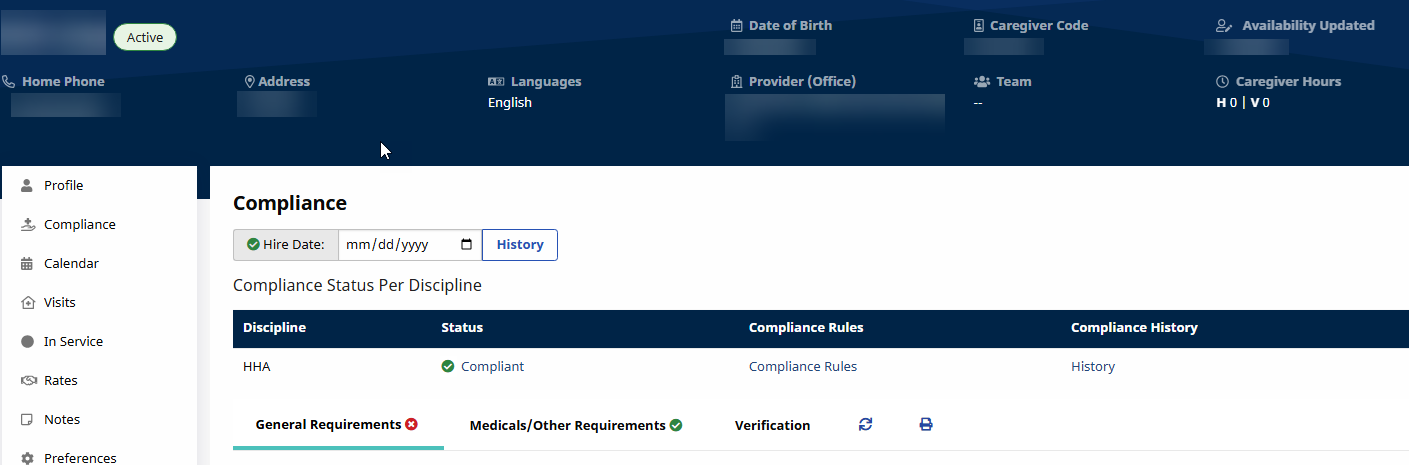The height and width of the screenshot is (465, 1409).
Task: Click the History button beside Hire Date
Action: coord(520,245)
